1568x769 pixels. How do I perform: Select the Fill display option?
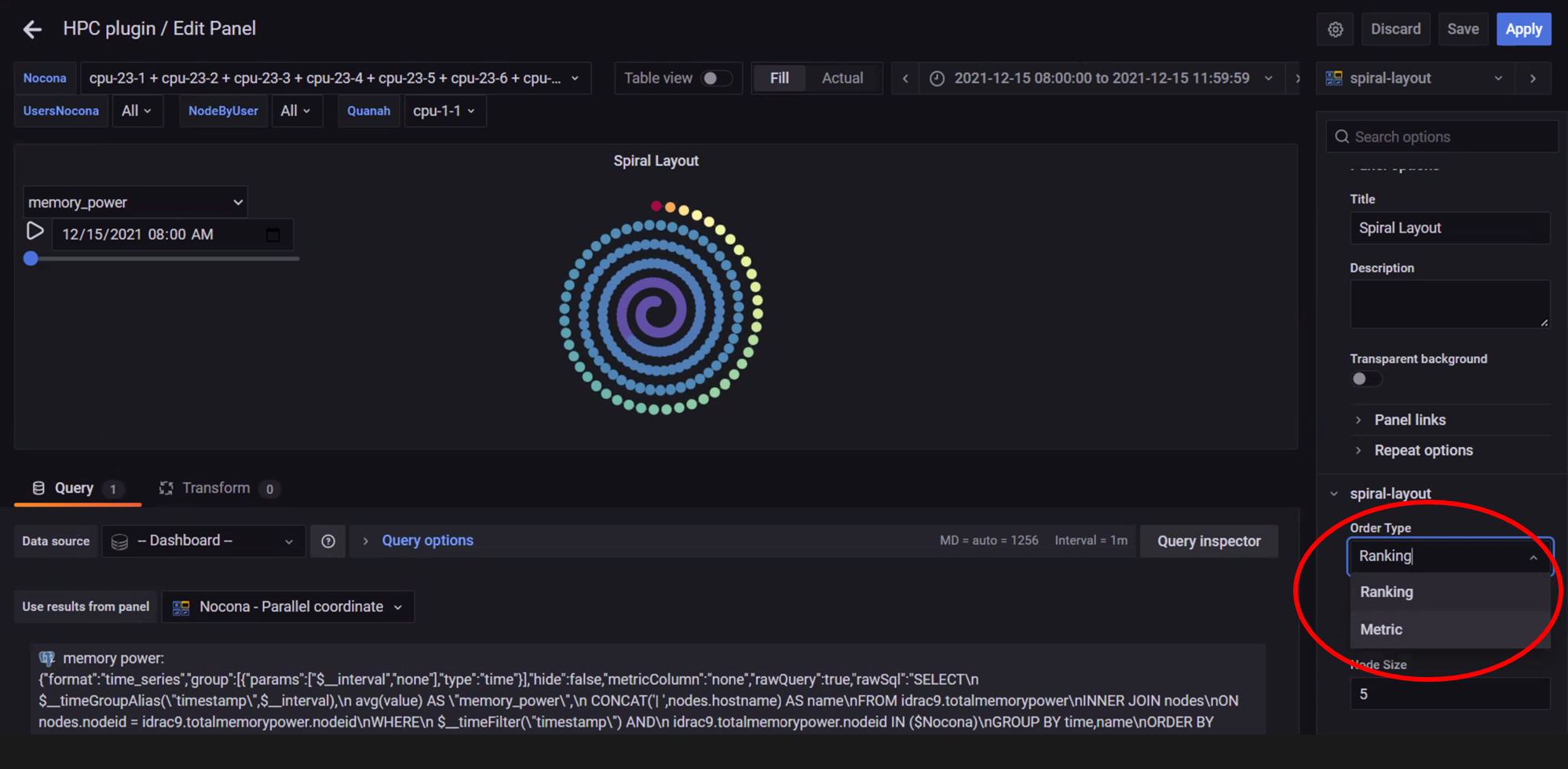point(779,79)
